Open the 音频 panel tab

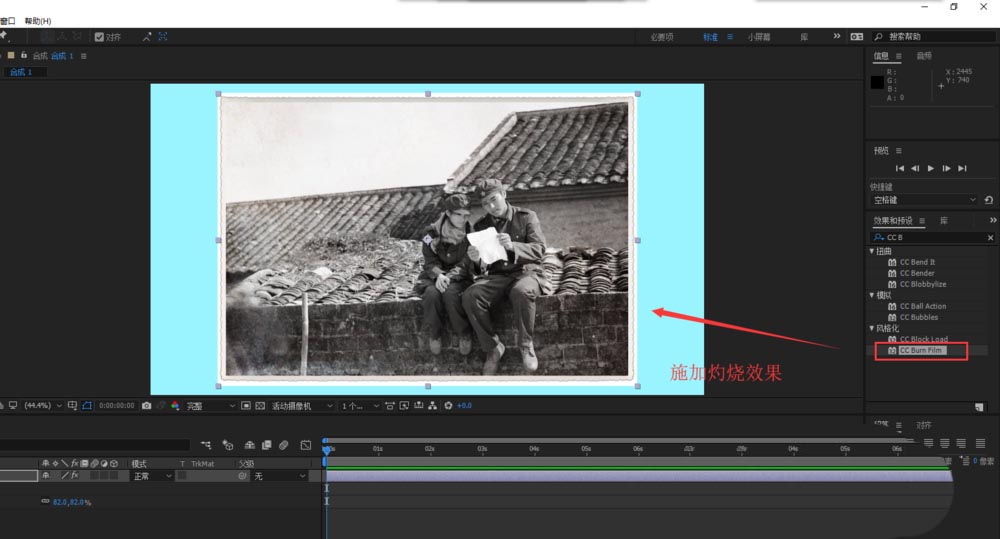tap(924, 56)
